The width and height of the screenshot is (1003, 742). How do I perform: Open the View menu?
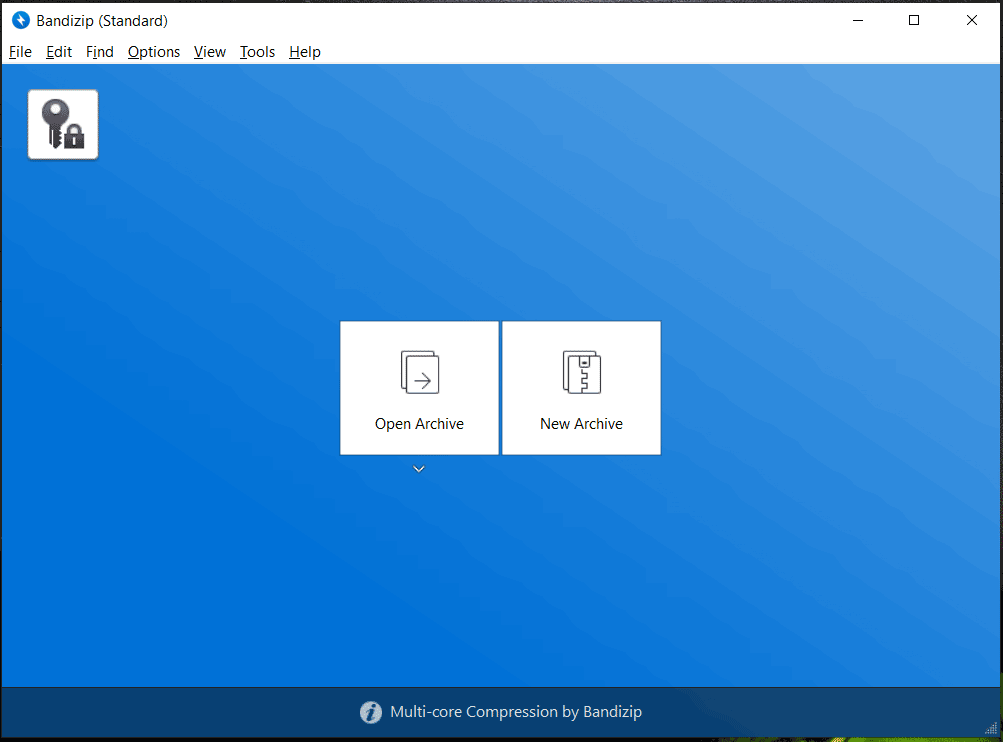210,52
